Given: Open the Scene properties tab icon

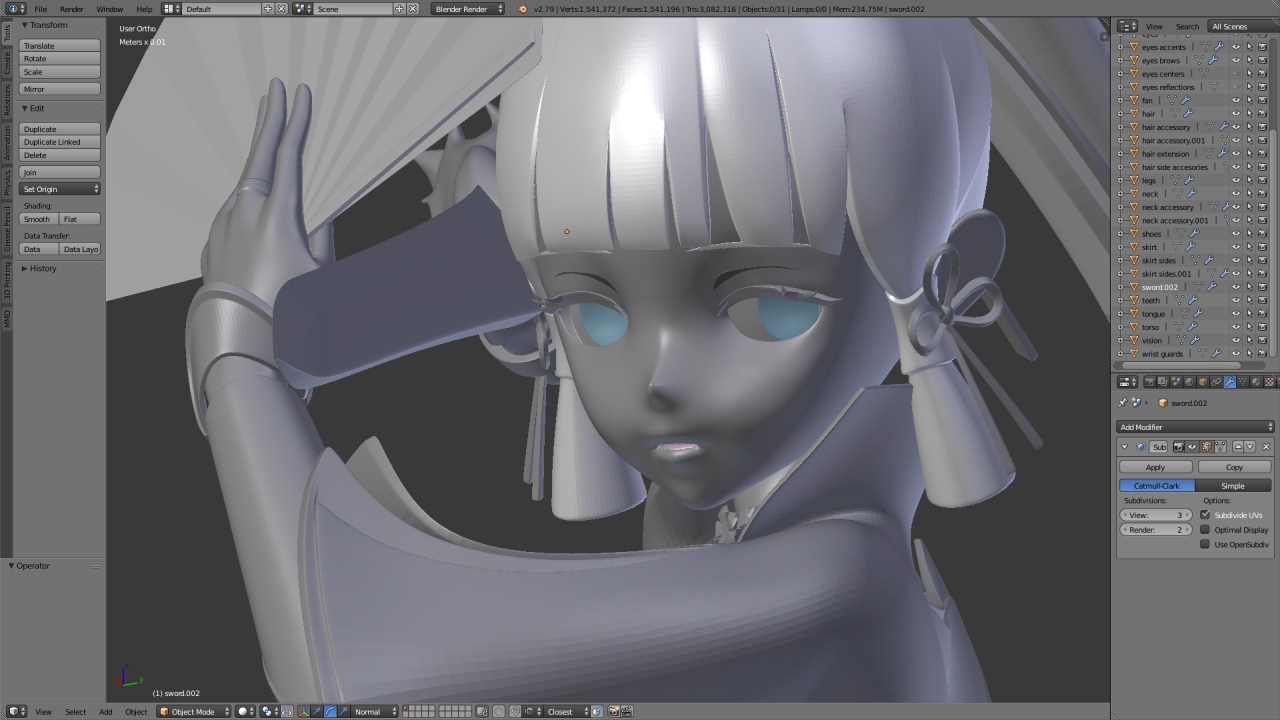Looking at the screenshot, I should (x=1176, y=382).
